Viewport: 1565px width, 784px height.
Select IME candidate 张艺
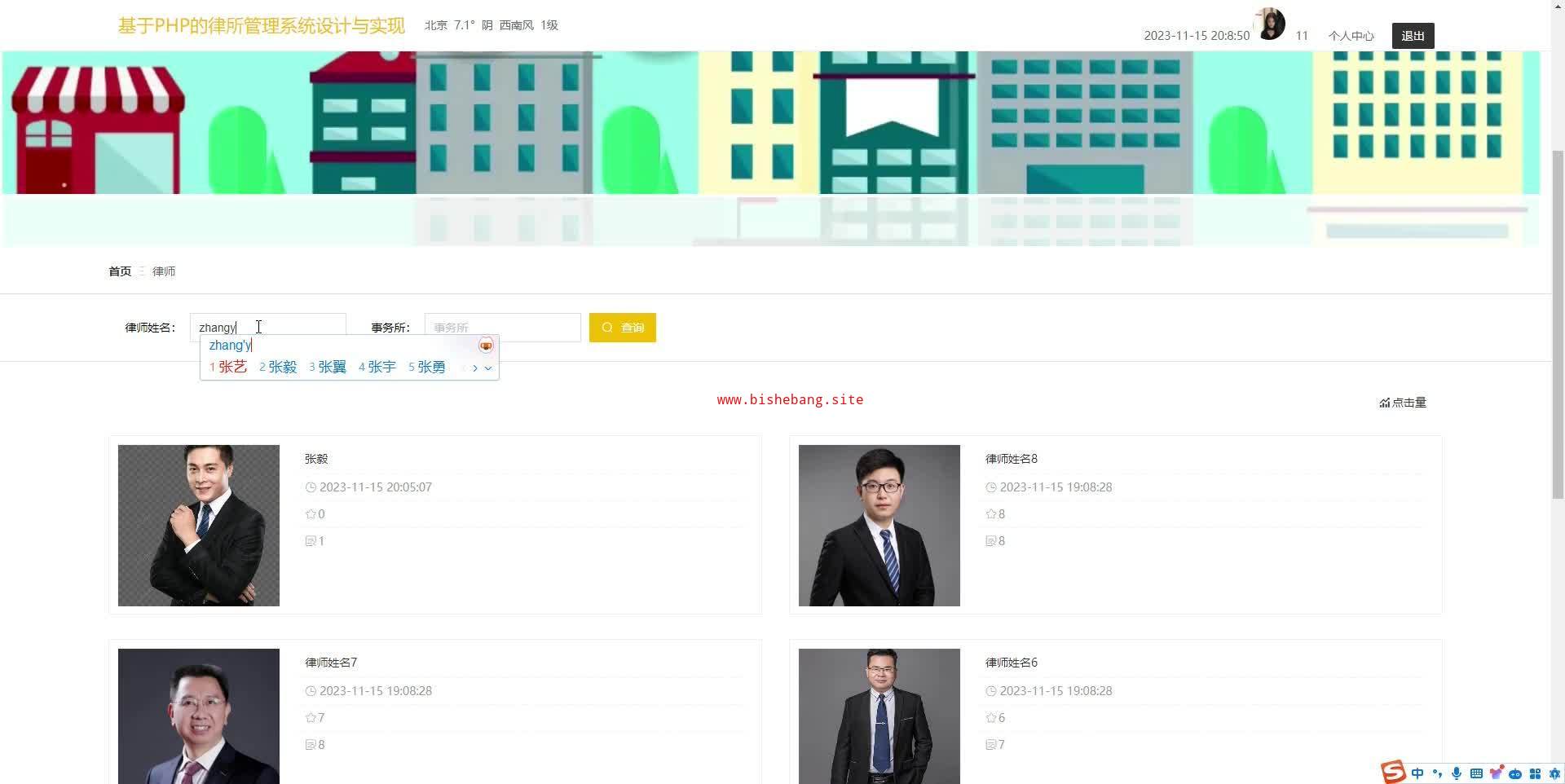(x=228, y=367)
